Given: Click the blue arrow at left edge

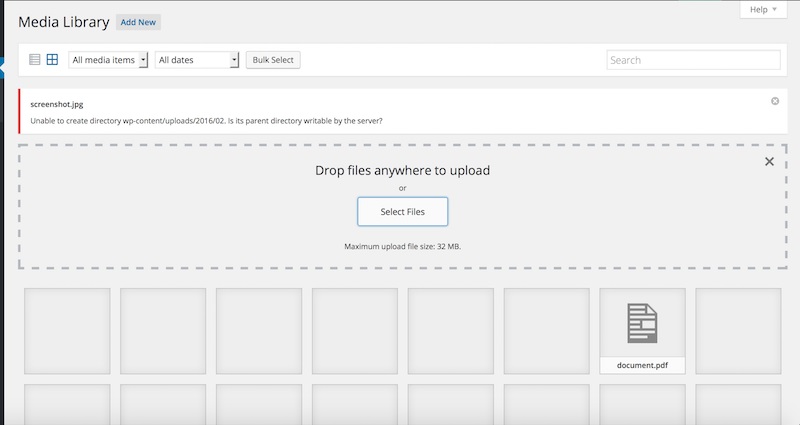Looking at the screenshot, I should tap(3, 67).
